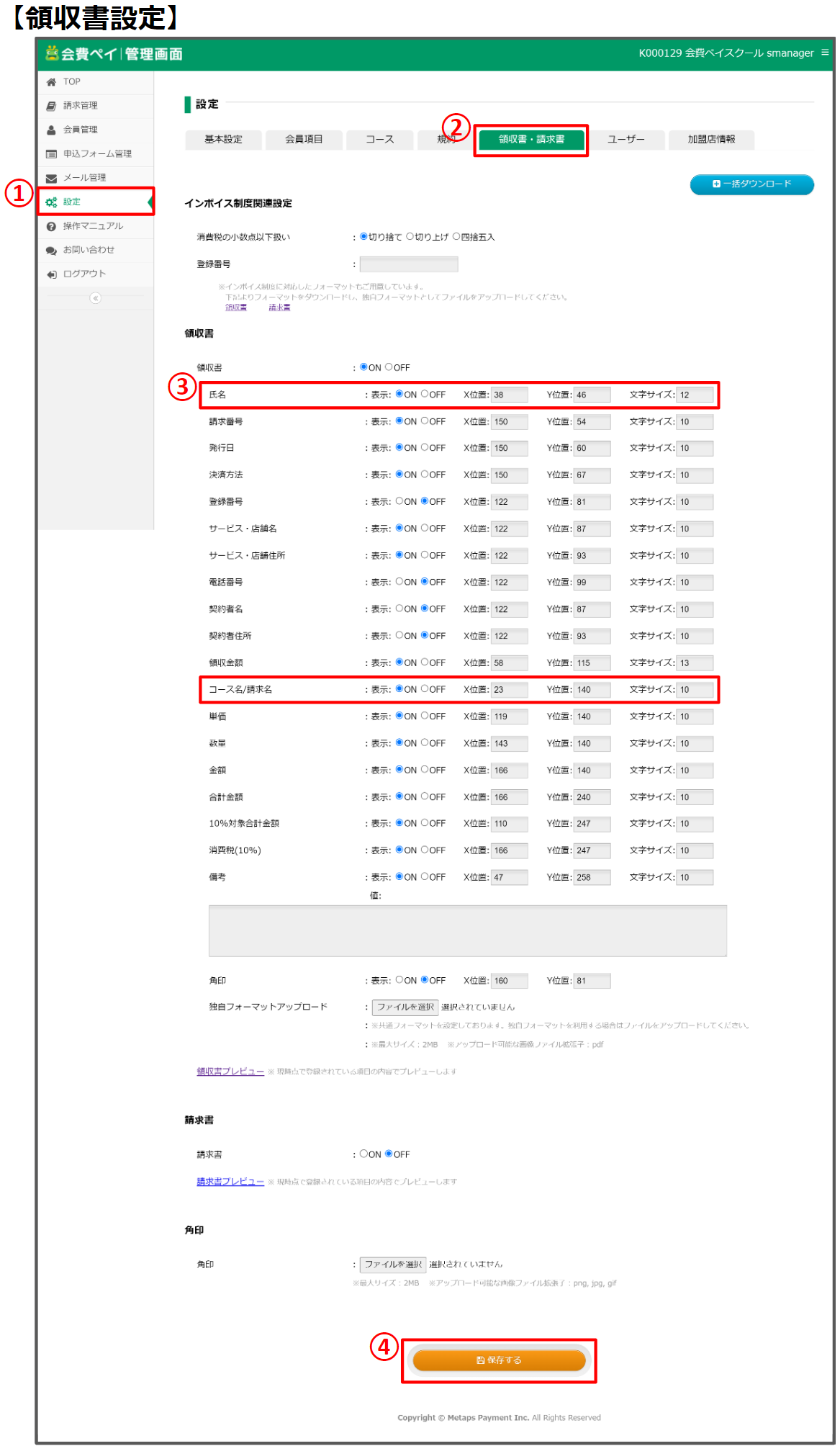Set 契約者名 display to ON

tap(399, 609)
